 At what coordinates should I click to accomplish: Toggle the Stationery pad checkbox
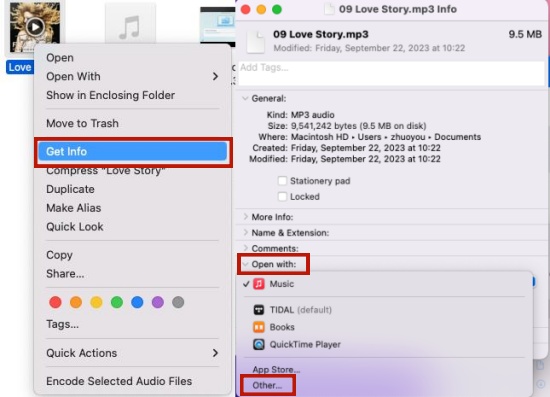[282, 181]
